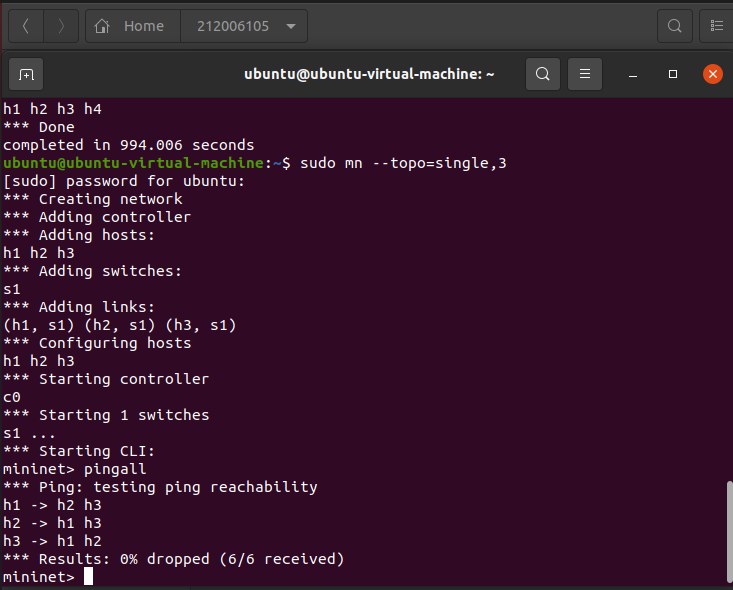Open Home folder in path bar

[133, 26]
